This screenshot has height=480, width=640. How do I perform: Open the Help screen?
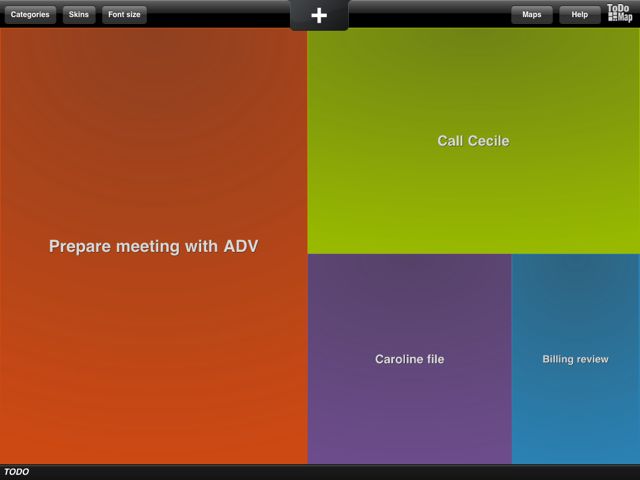579,15
